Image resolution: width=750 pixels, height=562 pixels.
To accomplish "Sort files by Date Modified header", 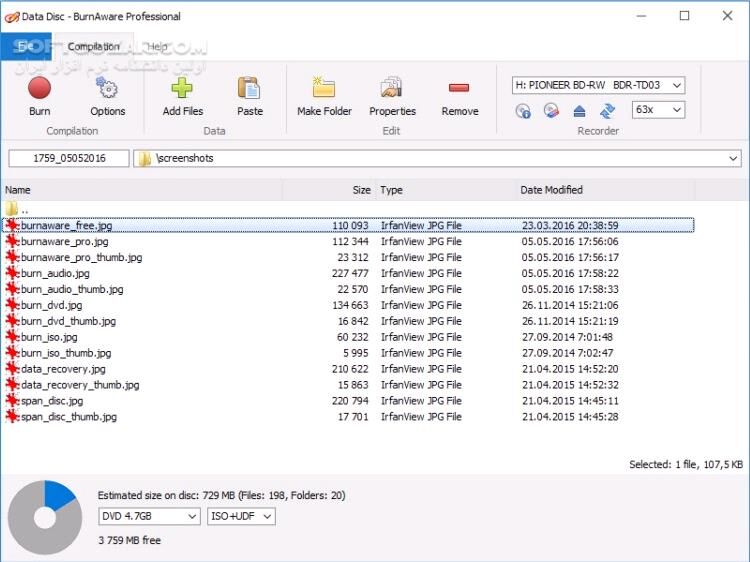I will pyautogui.click(x=551, y=190).
